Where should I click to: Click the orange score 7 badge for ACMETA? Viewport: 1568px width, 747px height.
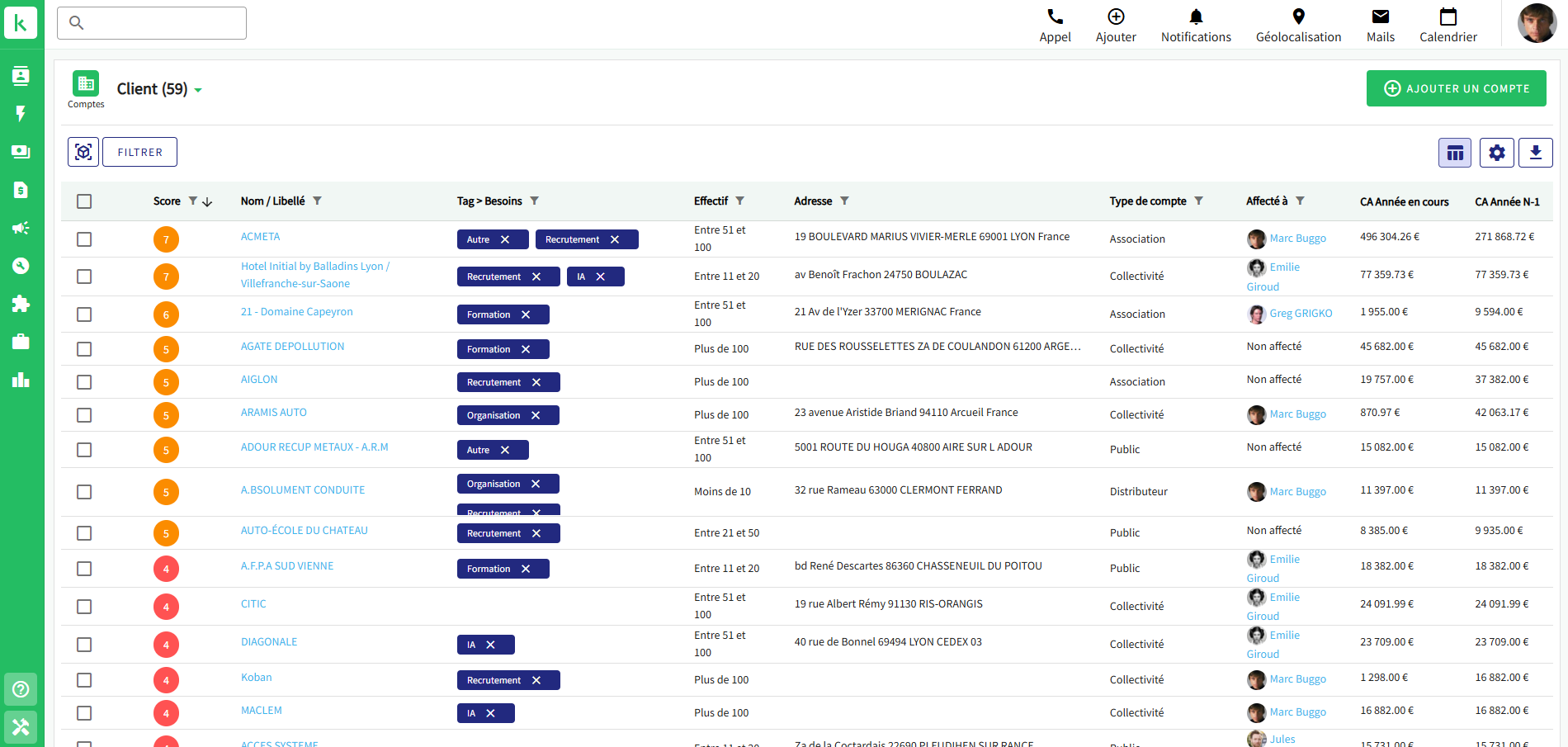point(166,239)
